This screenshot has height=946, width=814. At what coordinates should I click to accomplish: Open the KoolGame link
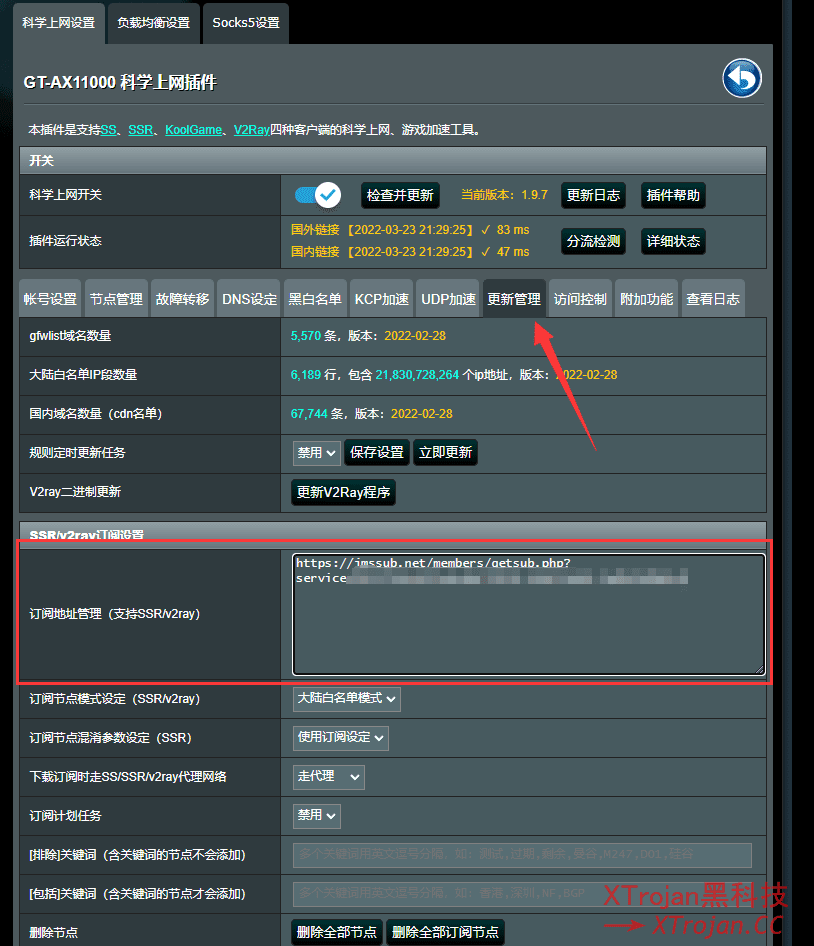[x=194, y=130]
